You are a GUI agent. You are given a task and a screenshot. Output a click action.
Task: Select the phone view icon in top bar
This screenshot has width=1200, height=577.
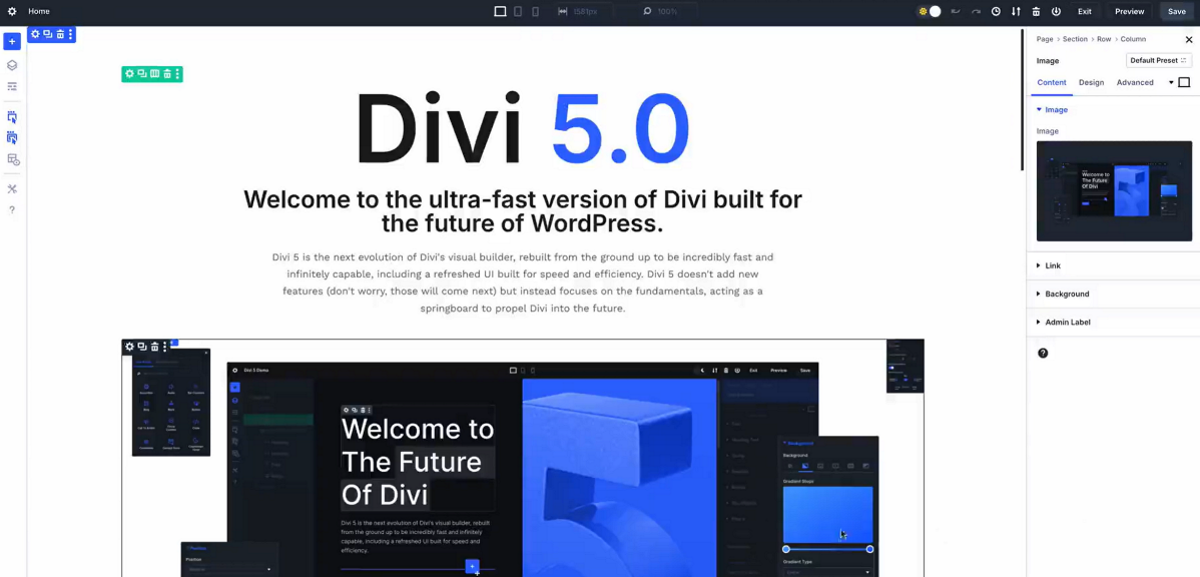tap(536, 12)
